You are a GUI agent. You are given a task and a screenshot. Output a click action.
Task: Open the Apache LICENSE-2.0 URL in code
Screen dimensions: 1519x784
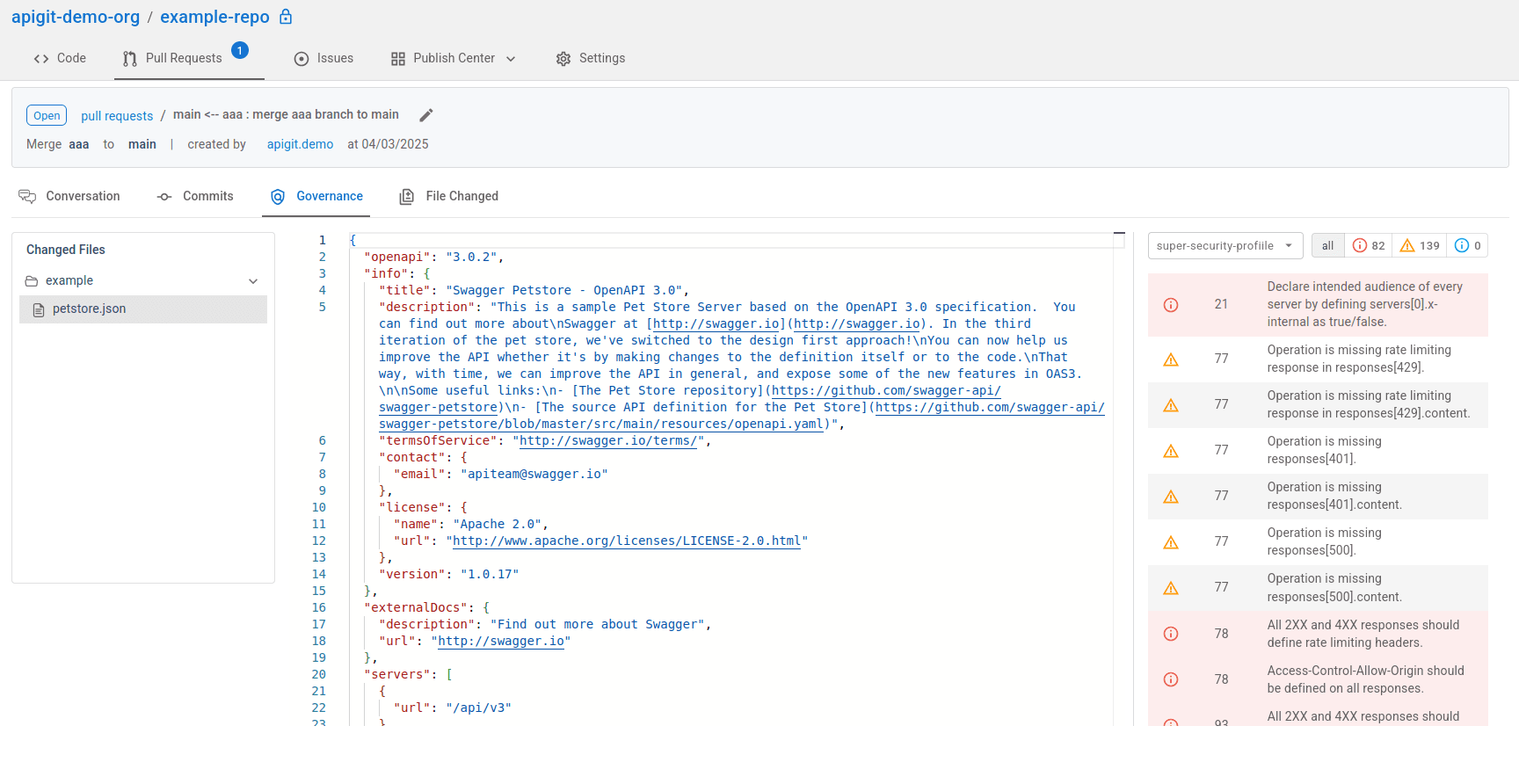627,541
